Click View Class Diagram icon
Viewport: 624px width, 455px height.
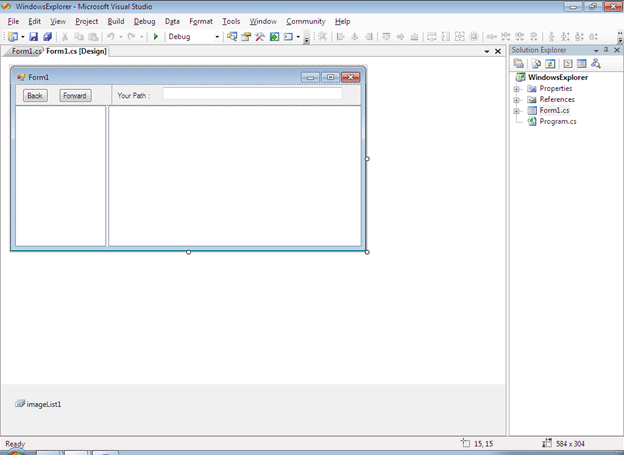pos(596,63)
